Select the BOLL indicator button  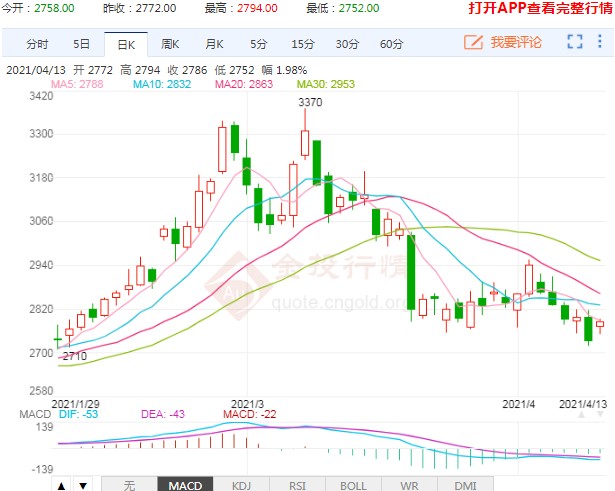point(353,486)
